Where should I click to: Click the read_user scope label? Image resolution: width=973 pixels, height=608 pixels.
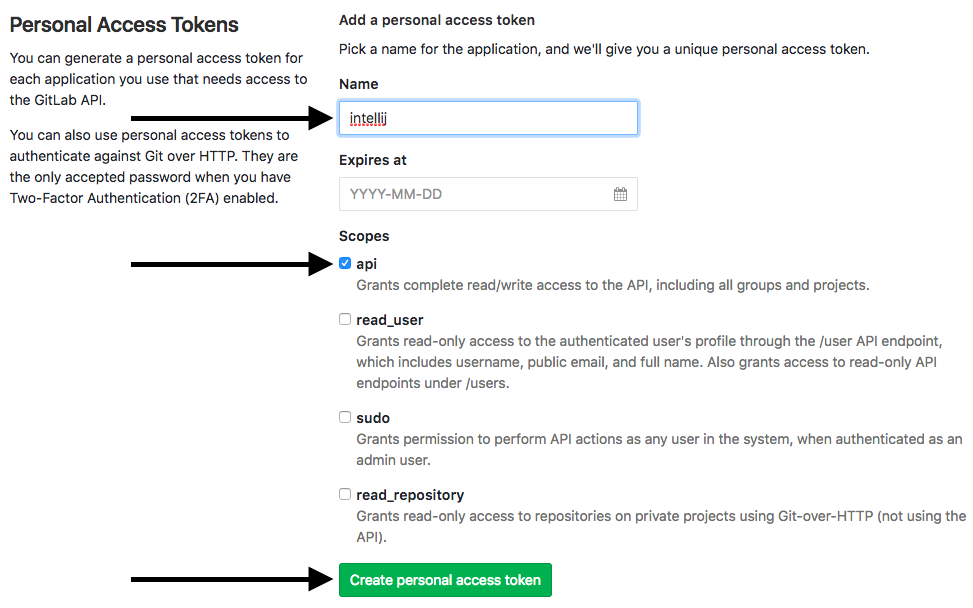point(390,320)
